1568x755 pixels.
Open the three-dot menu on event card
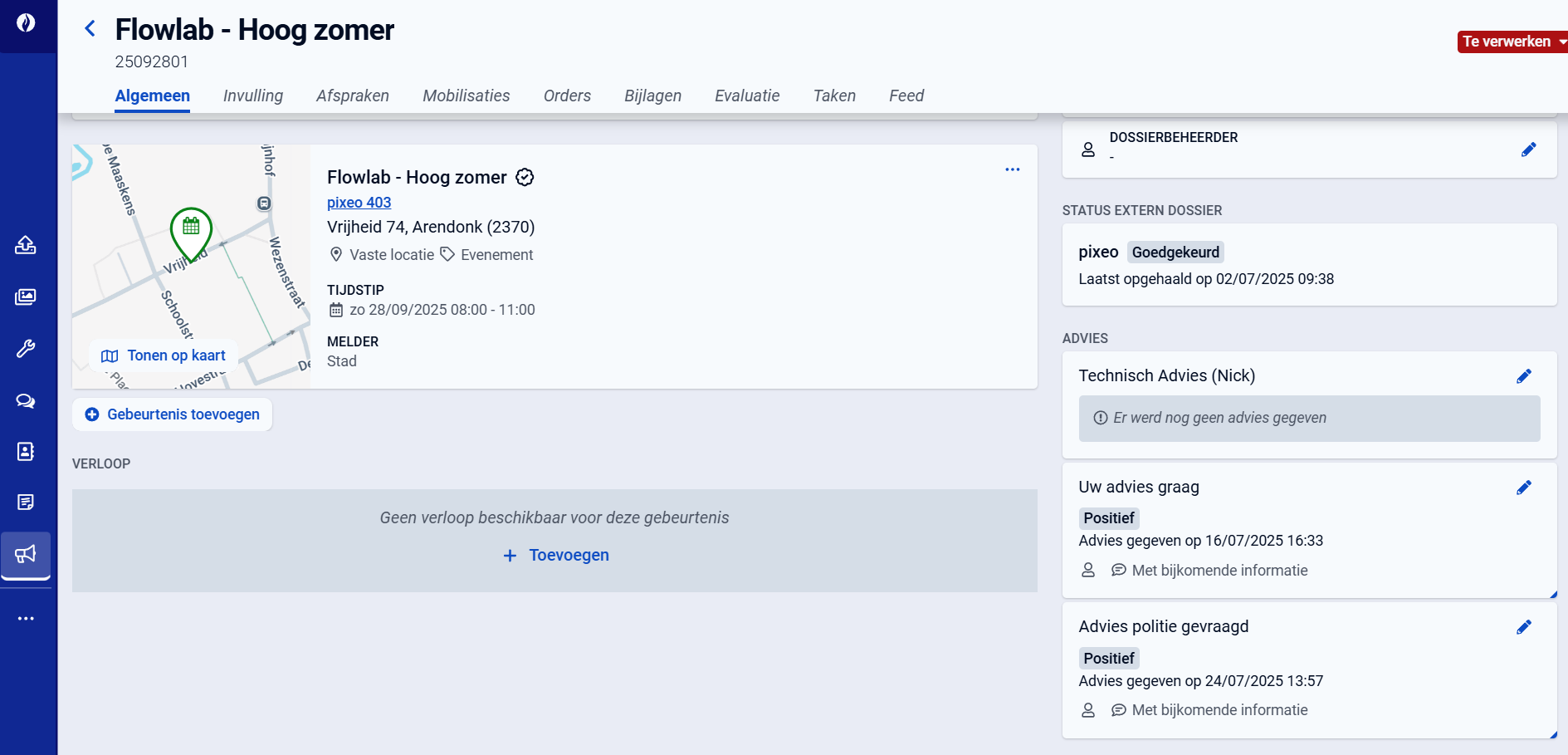1012,169
